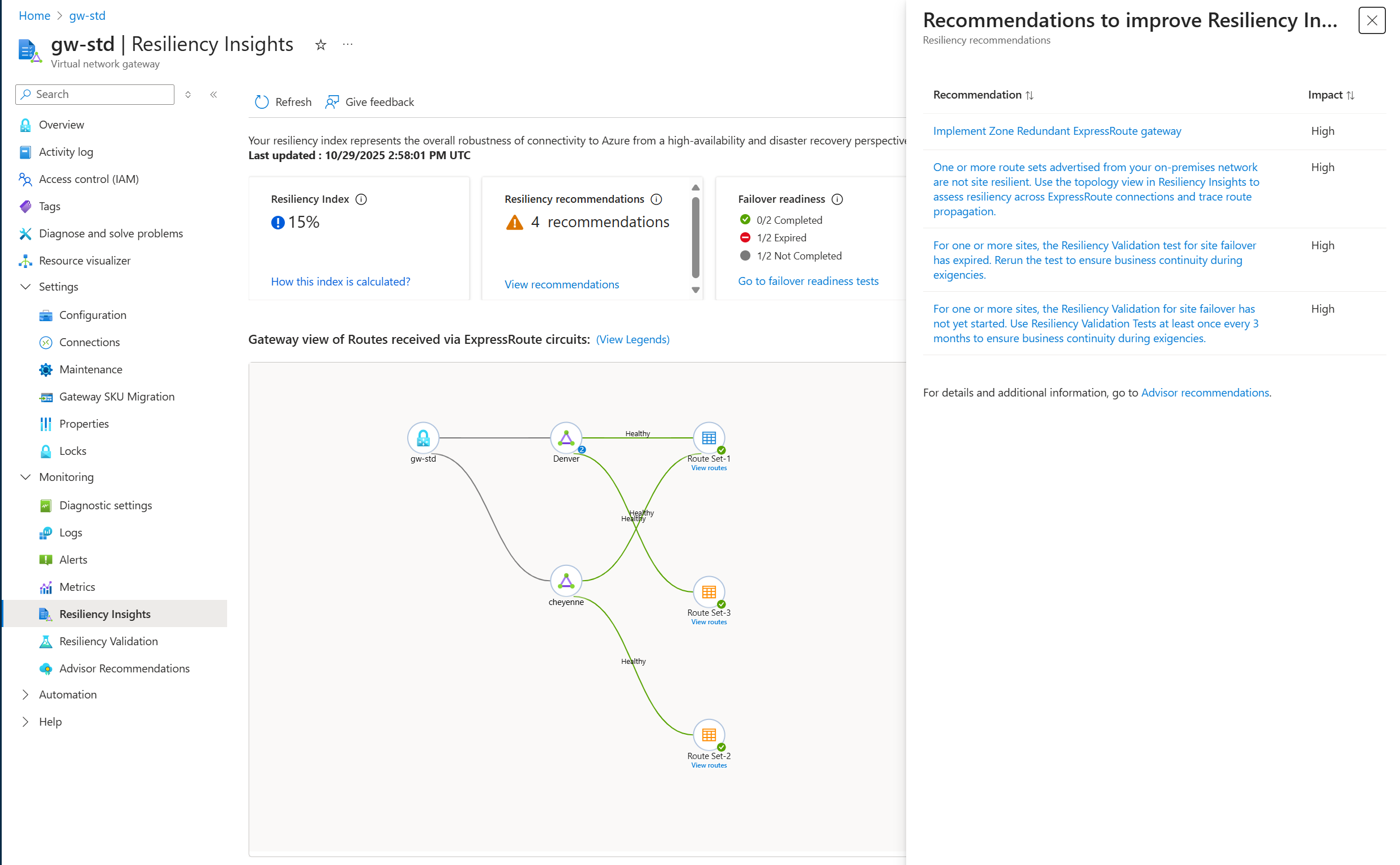Expand the Automation section
Viewport: 1400px width, 865px height.
tap(25, 694)
